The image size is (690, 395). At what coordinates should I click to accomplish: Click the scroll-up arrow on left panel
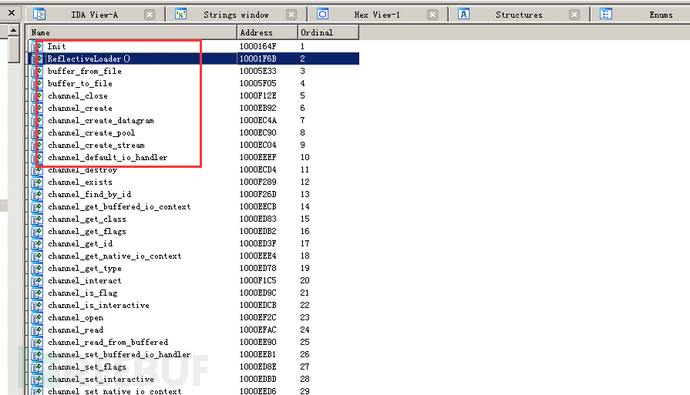tap(13, 30)
